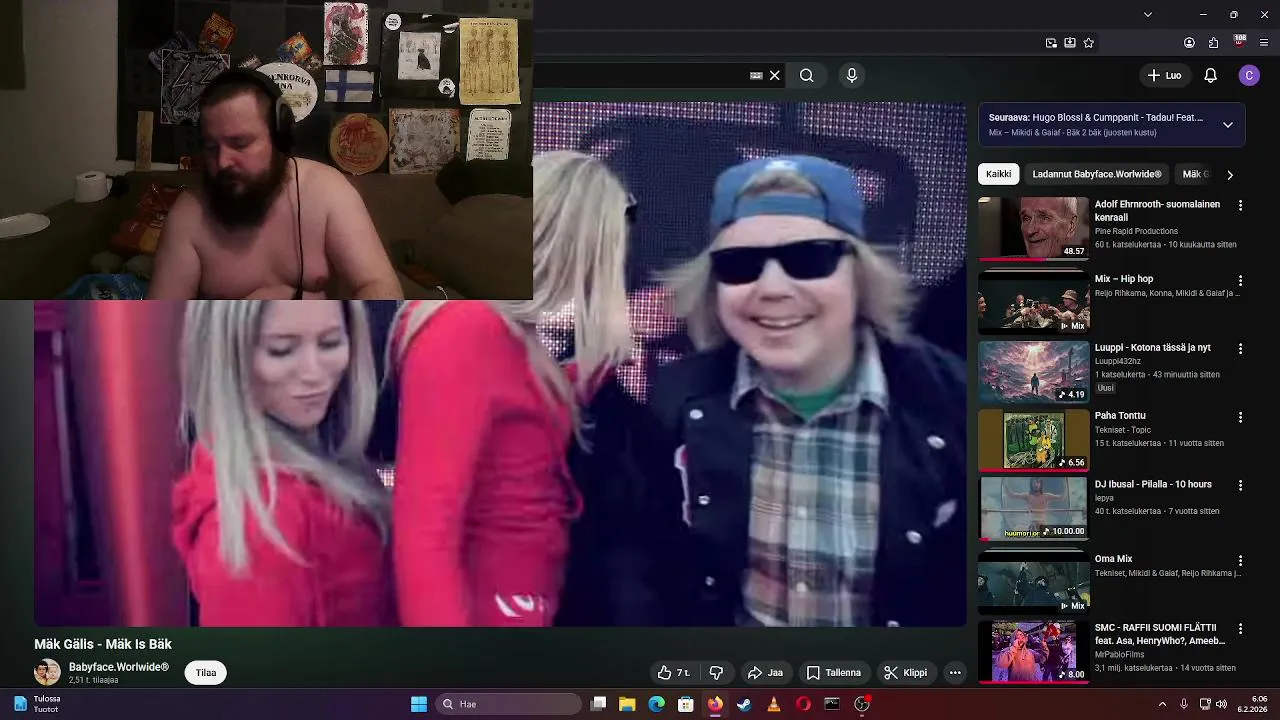Click the picture-in-picture icon in the address bar
This screenshot has width=1280, height=720.
(1051, 43)
